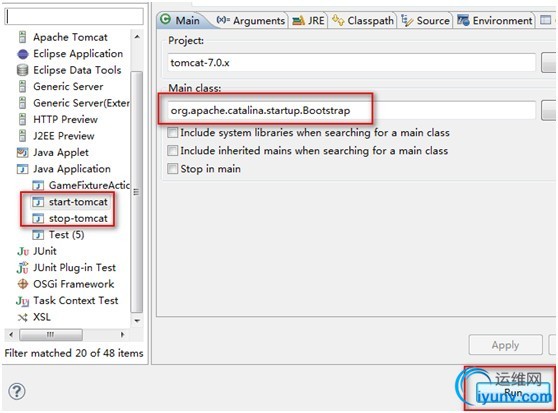This screenshot has height=413, width=558.
Task: Click the start-tomcat config icon
Action: (x=38, y=202)
